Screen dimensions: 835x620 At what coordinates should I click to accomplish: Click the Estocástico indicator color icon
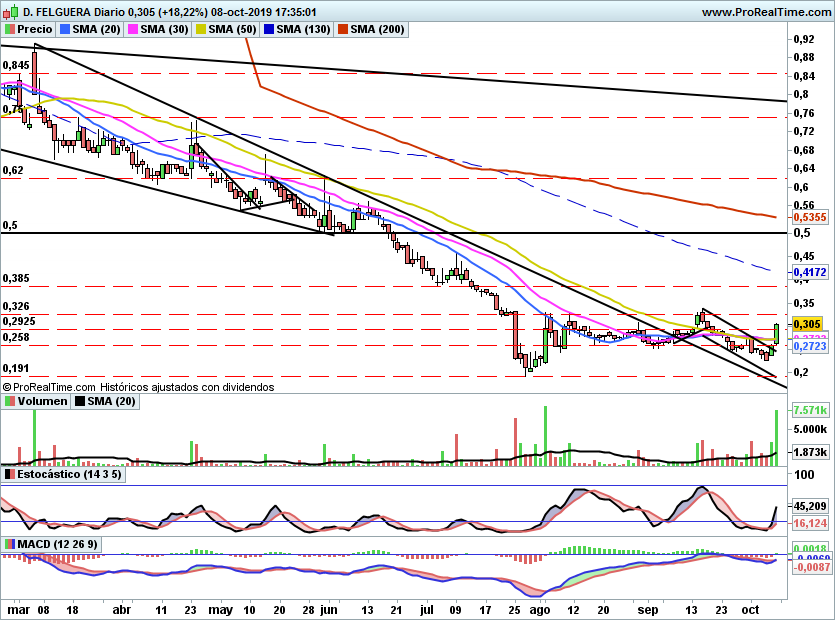tap(9, 473)
